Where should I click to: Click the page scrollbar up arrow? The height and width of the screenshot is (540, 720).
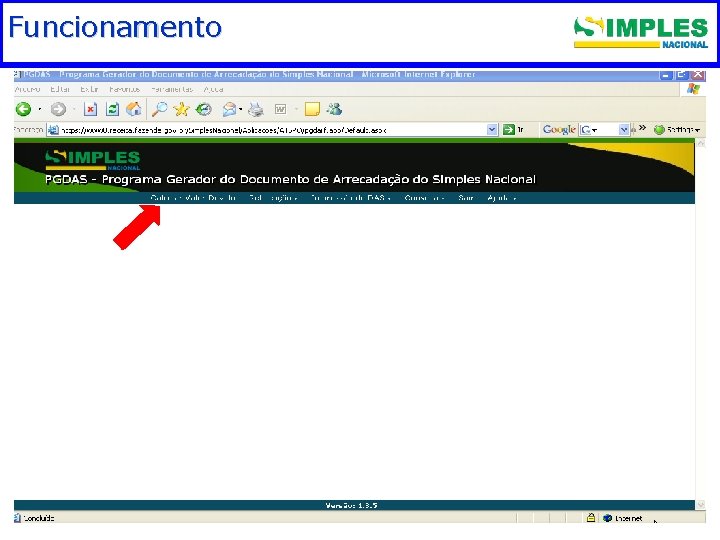700,144
